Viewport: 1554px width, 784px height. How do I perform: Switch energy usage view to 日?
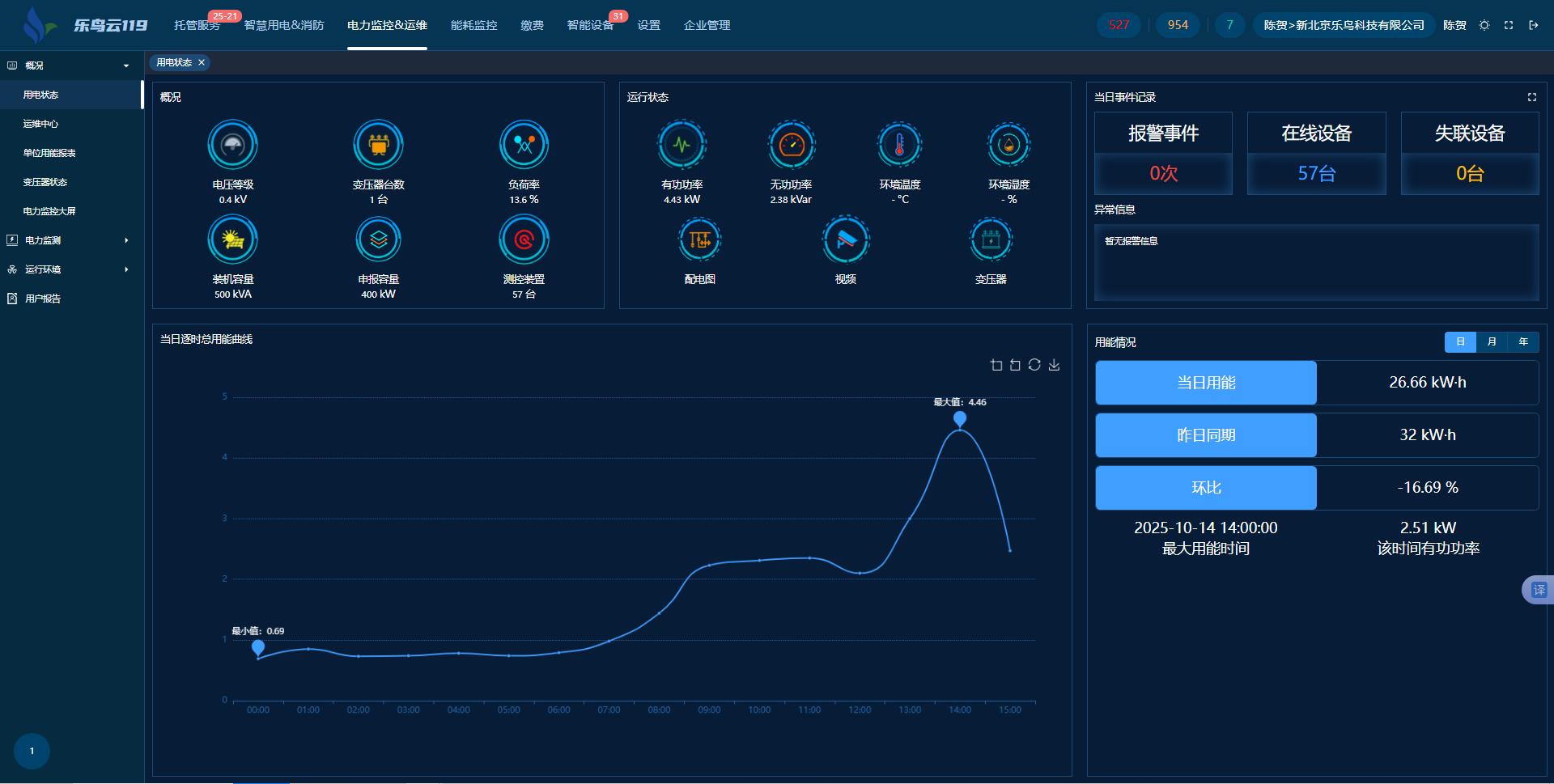(x=1460, y=342)
